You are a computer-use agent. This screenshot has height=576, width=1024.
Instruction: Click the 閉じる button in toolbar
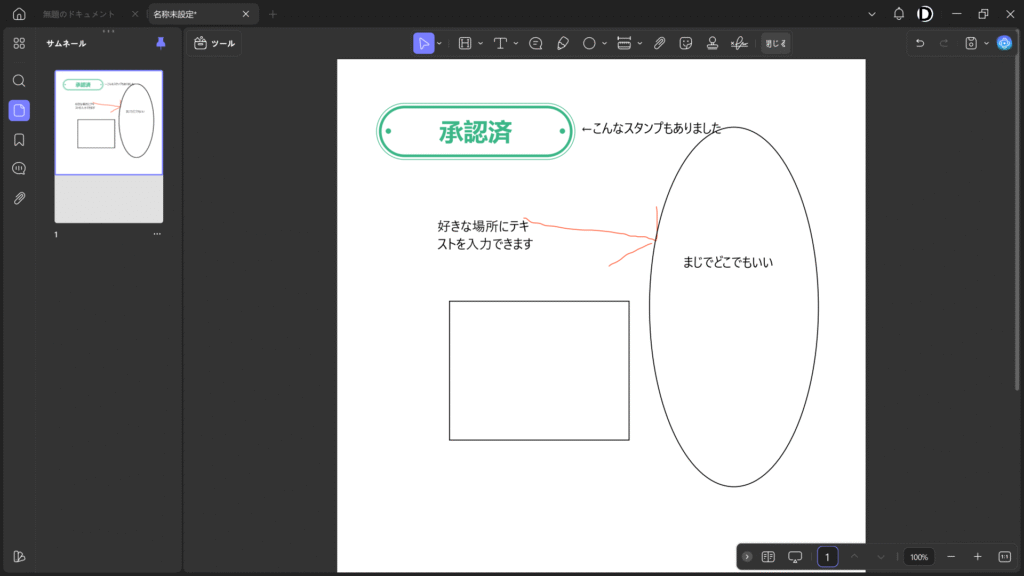pos(776,43)
